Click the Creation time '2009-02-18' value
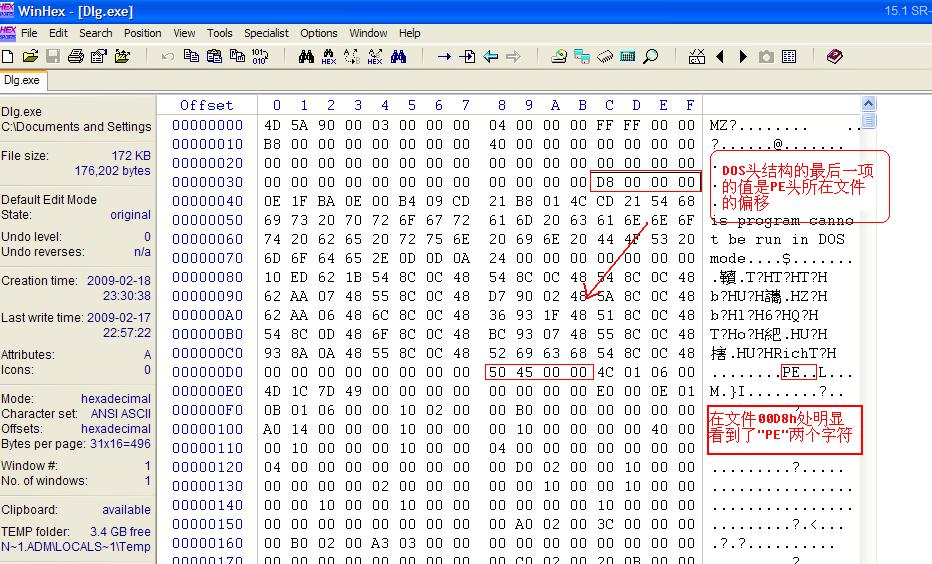Screen dimensions: 932x564 [119, 281]
